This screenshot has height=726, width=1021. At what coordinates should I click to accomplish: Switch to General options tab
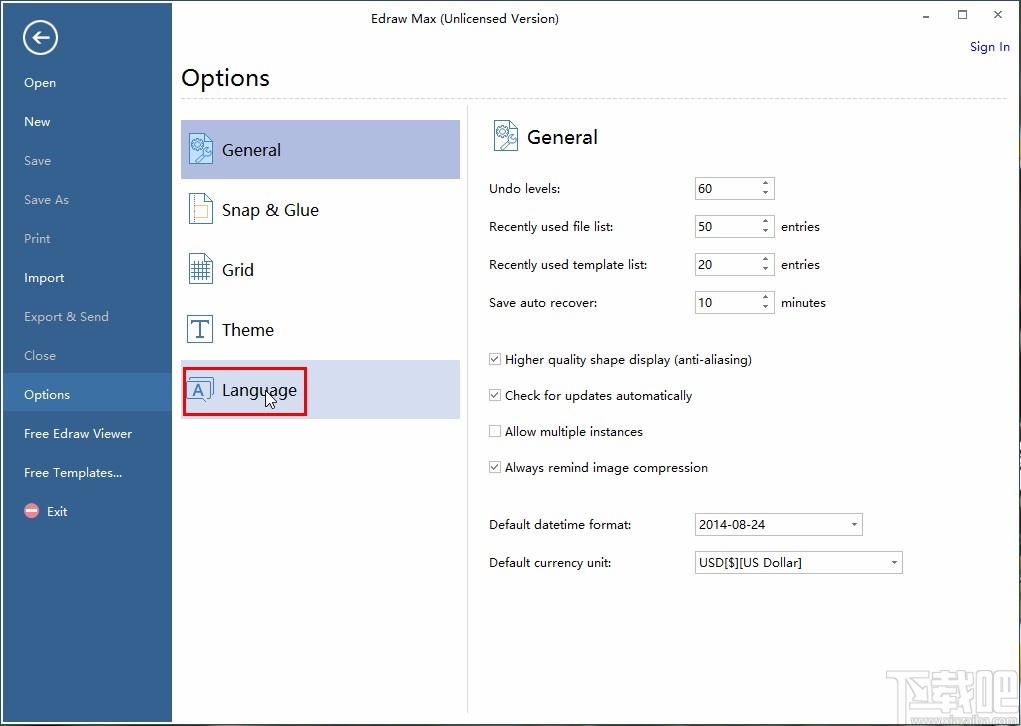click(x=320, y=149)
